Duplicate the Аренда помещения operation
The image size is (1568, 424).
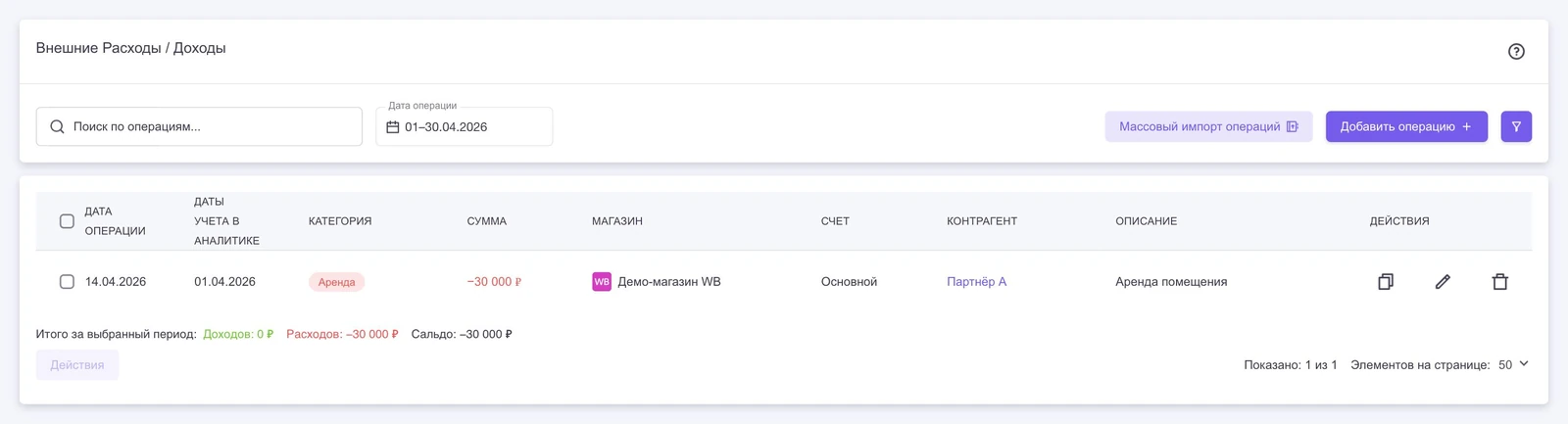(x=1385, y=282)
